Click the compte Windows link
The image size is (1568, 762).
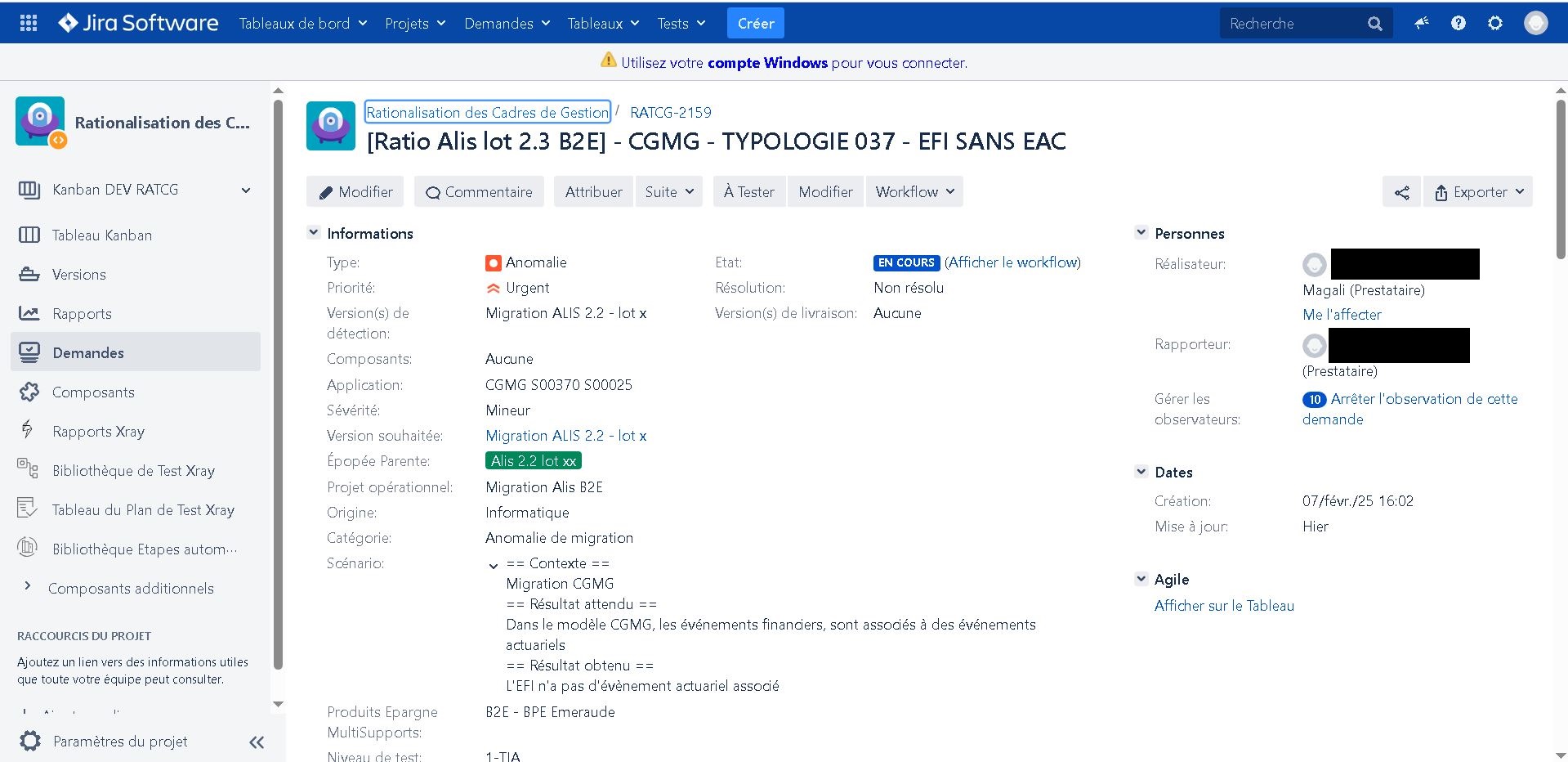767,63
